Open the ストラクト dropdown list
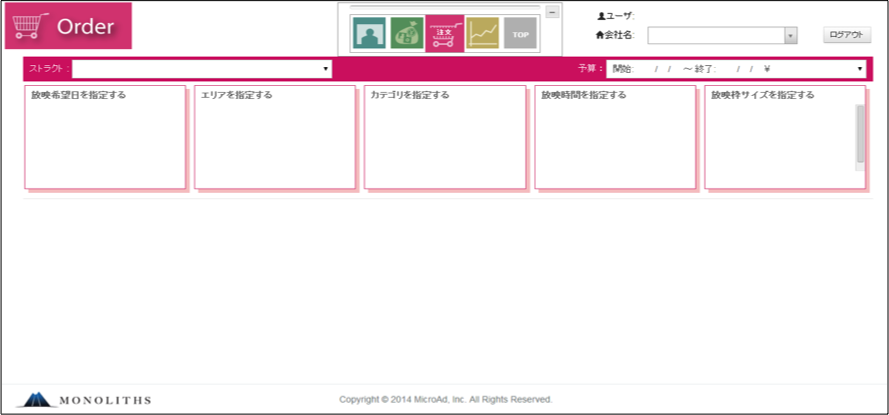889x415 pixels. coord(326,69)
